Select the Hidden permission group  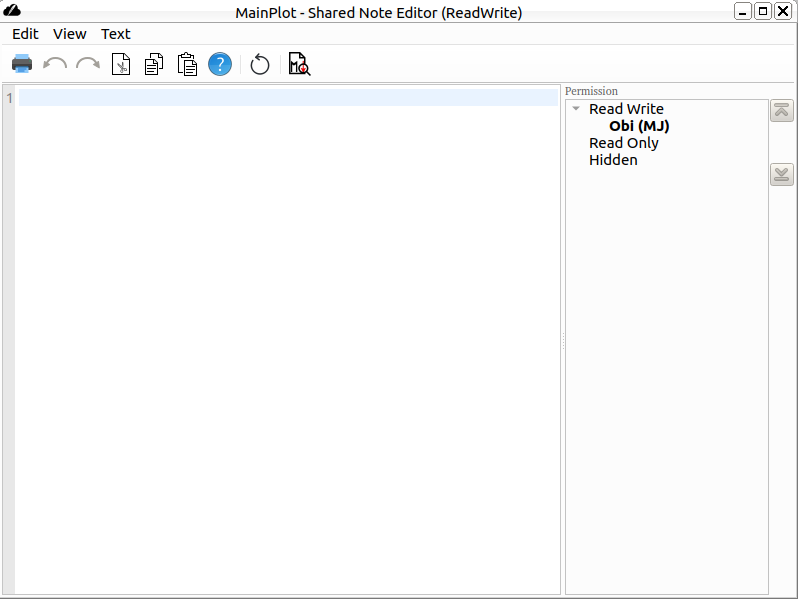[613, 160]
